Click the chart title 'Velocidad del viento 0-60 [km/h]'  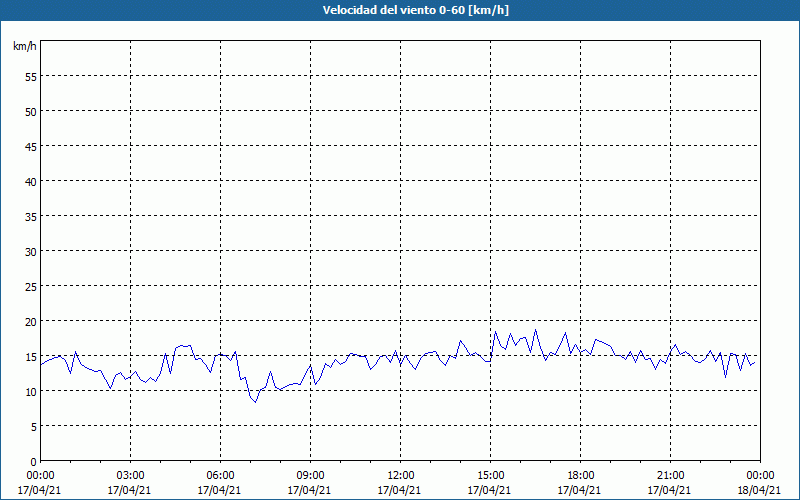point(415,10)
